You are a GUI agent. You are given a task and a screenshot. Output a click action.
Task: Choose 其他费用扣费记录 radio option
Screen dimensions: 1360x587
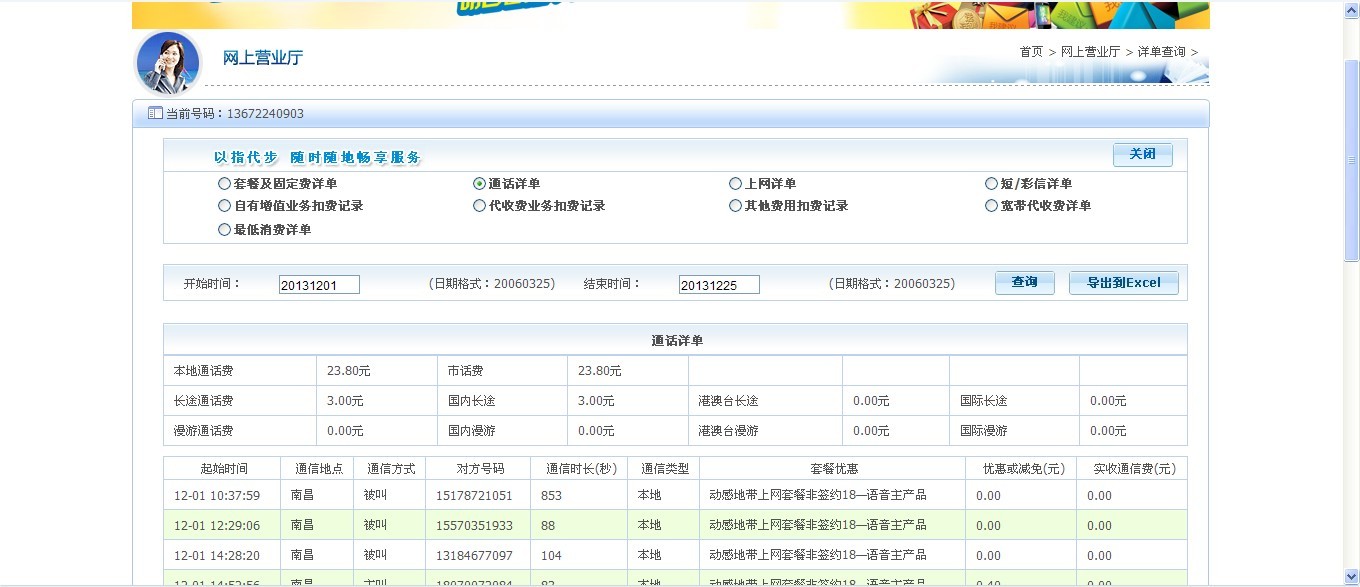(x=736, y=206)
